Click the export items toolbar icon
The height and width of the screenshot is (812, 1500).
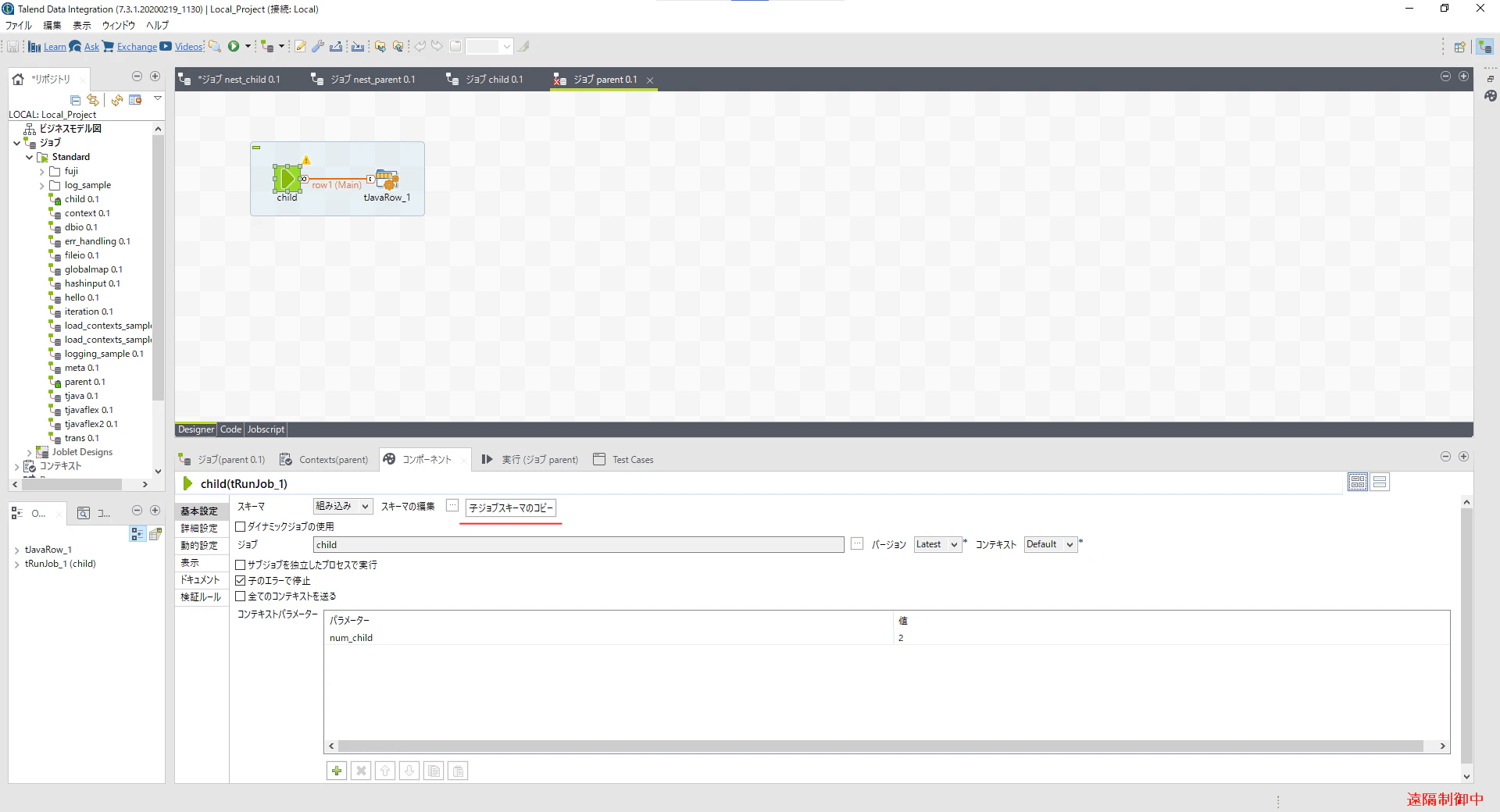click(336, 46)
